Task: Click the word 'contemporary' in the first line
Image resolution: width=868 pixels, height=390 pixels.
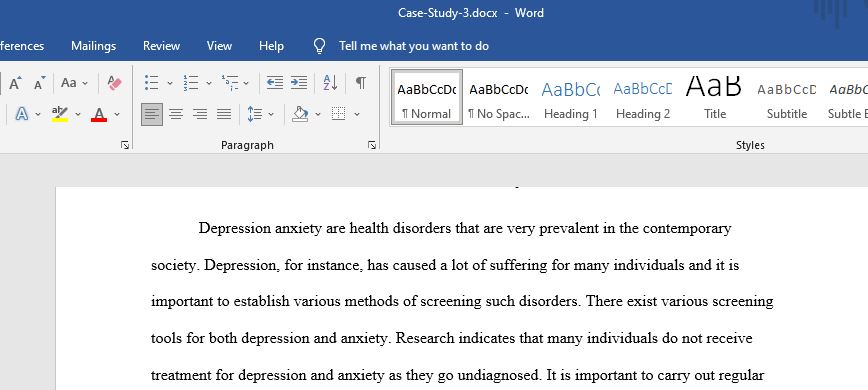Action: (687, 228)
